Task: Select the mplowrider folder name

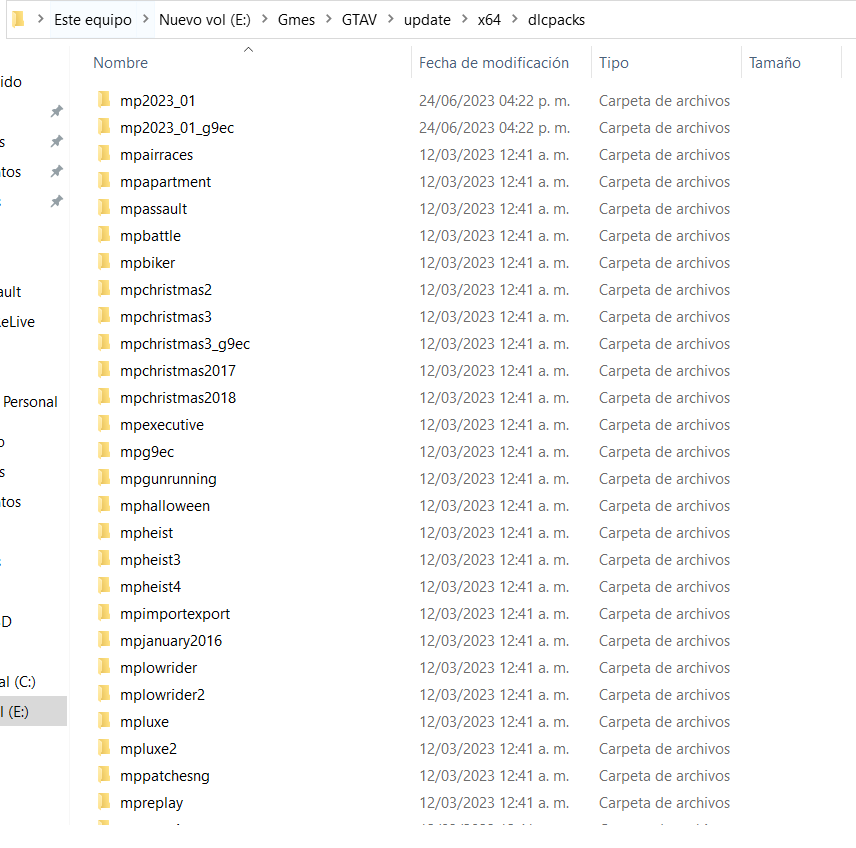Action: coord(158,668)
